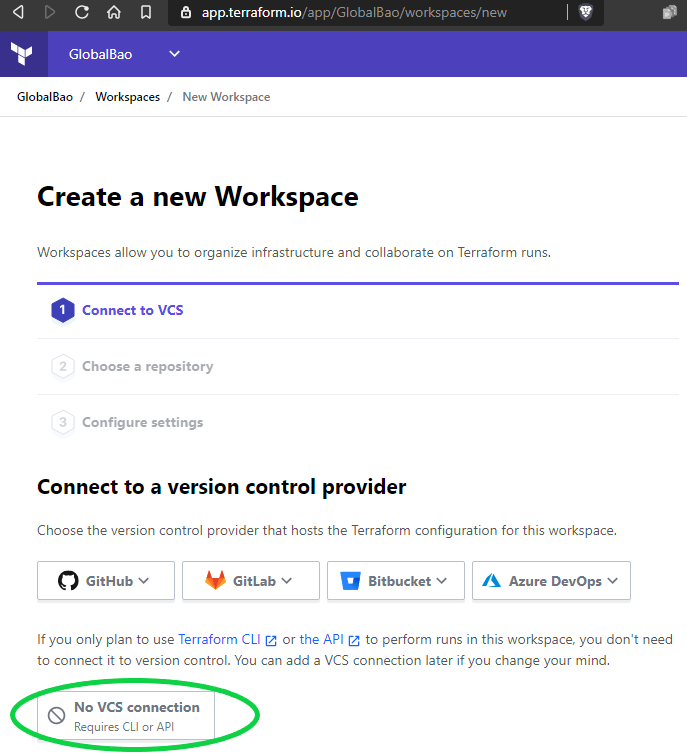
Task: Open the GlobalBao organization dropdown
Action: coord(124,54)
